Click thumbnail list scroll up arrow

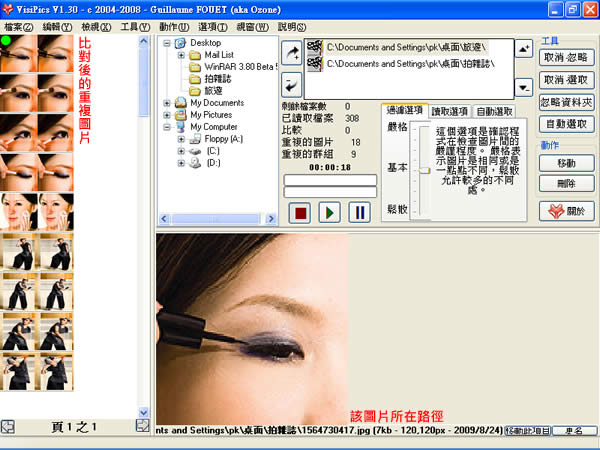pos(143,41)
